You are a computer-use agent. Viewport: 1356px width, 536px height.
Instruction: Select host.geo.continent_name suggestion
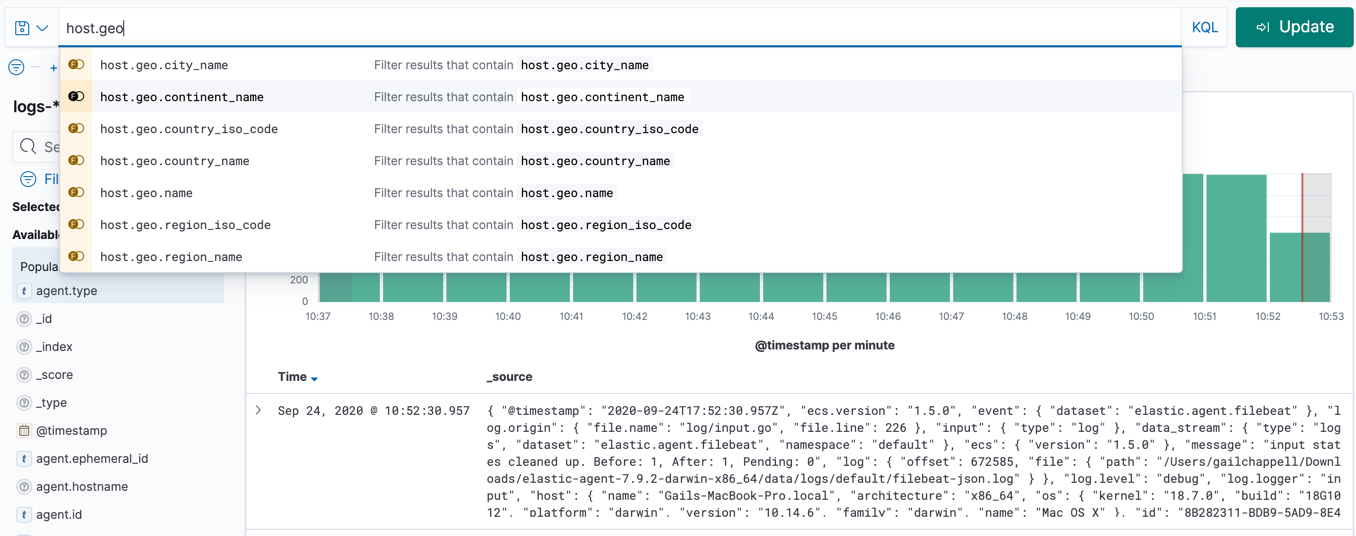click(182, 97)
